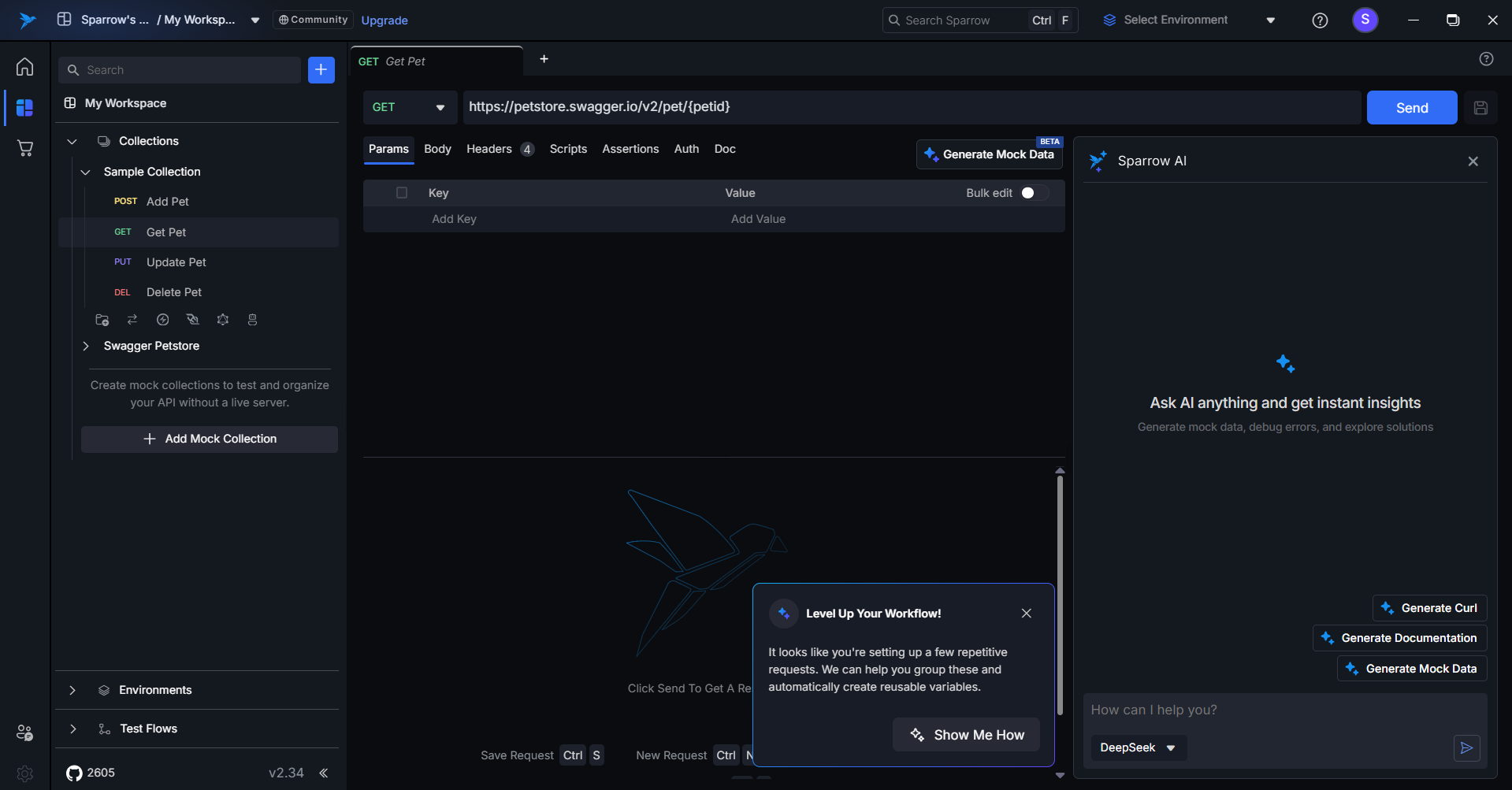Check the header checkbox next to Key
The width and height of the screenshot is (1512, 790).
click(402, 193)
